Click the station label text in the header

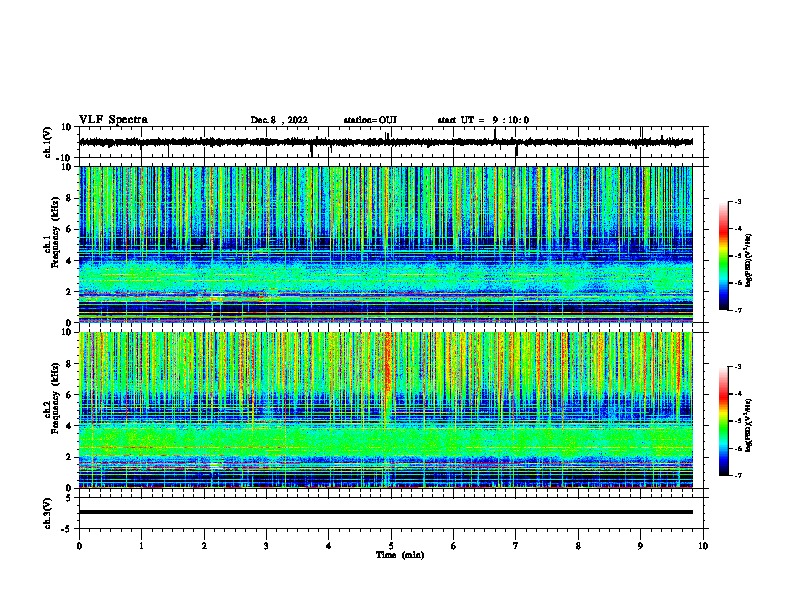(370, 120)
